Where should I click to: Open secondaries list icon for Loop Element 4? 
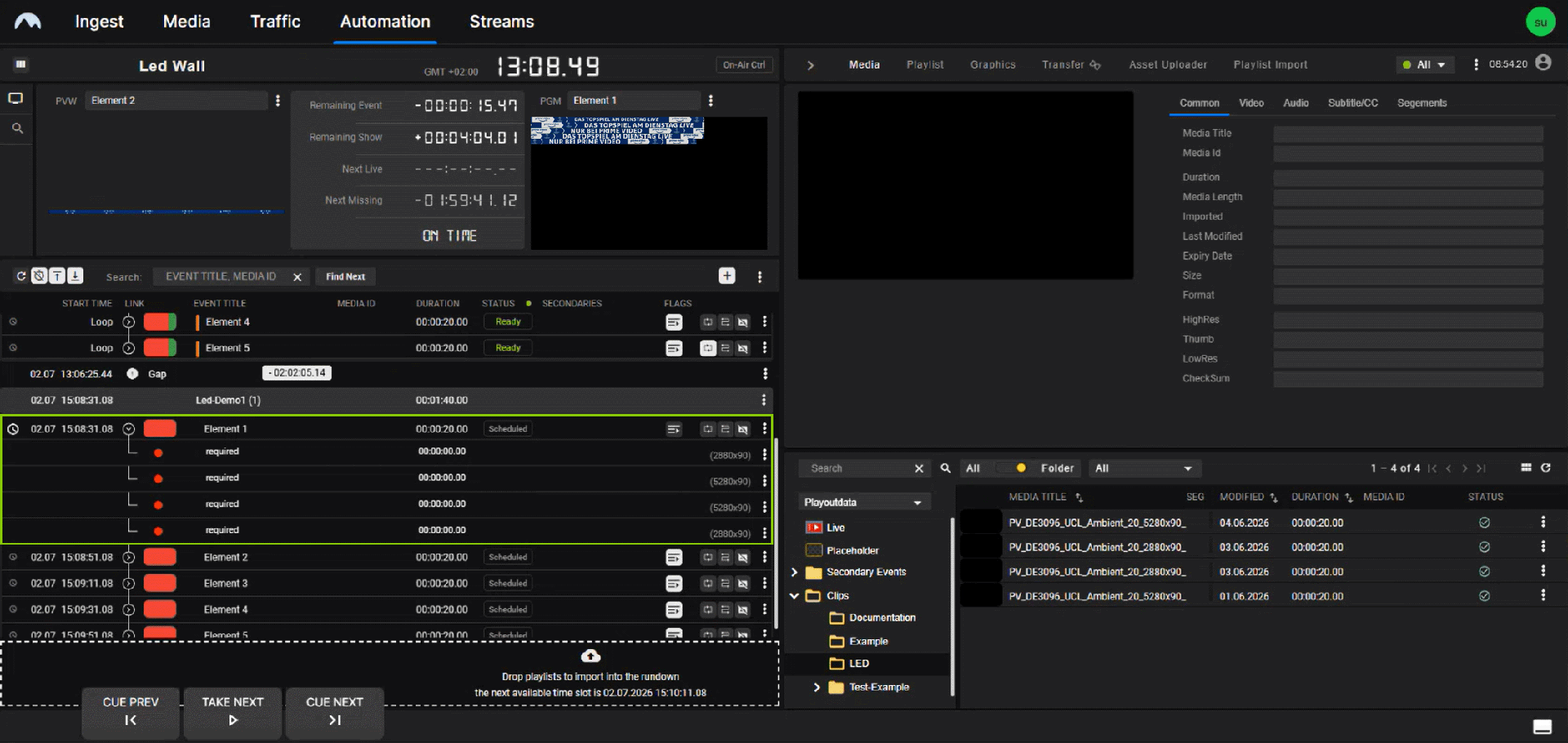(x=674, y=323)
